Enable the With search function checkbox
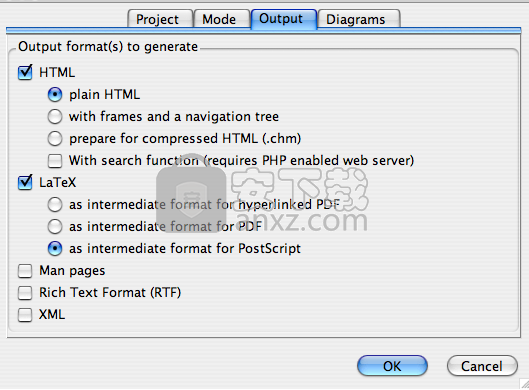529x390 pixels. pyautogui.click(x=55, y=161)
